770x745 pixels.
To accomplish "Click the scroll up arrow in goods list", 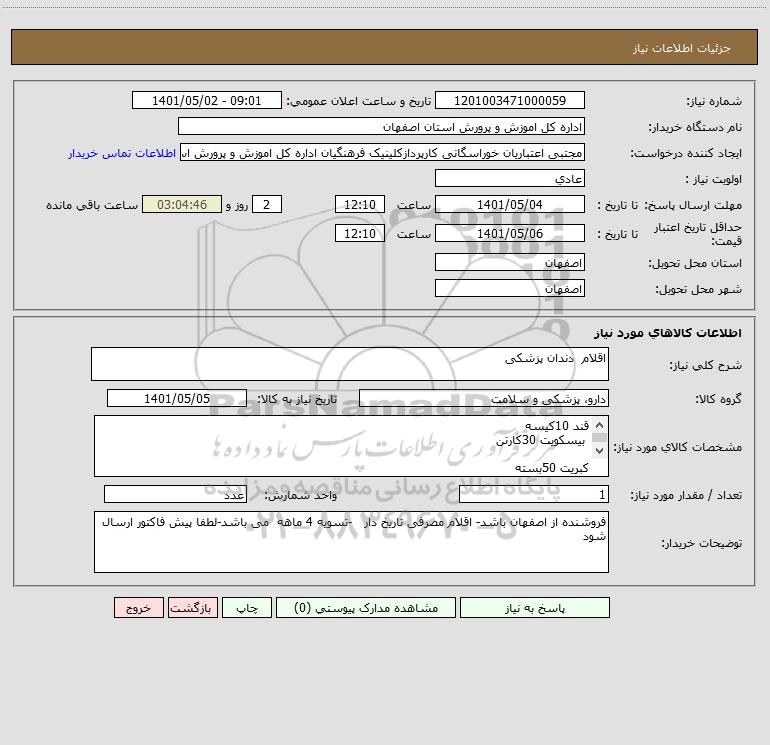I will [x=599, y=425].
